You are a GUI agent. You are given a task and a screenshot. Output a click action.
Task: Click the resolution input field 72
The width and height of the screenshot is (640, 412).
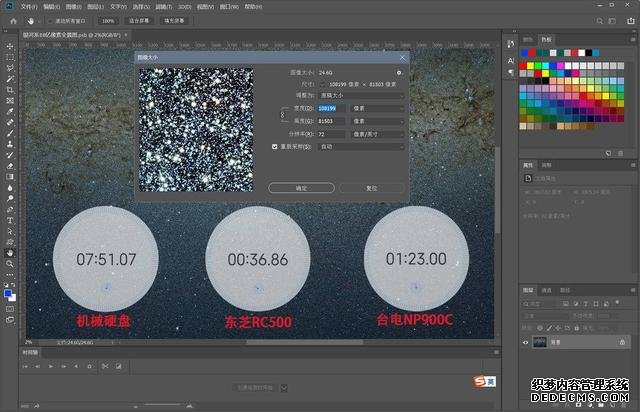click(331, 134)
